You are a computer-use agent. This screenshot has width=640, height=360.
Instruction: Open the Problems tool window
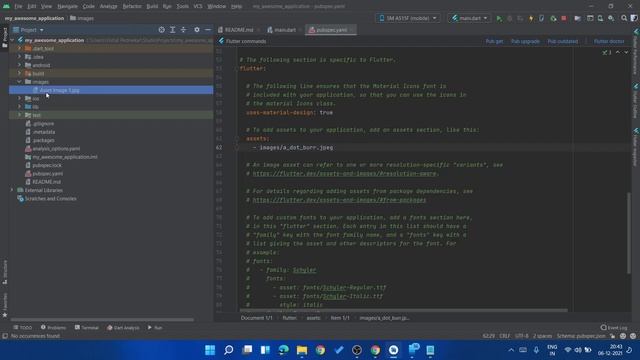53,327
